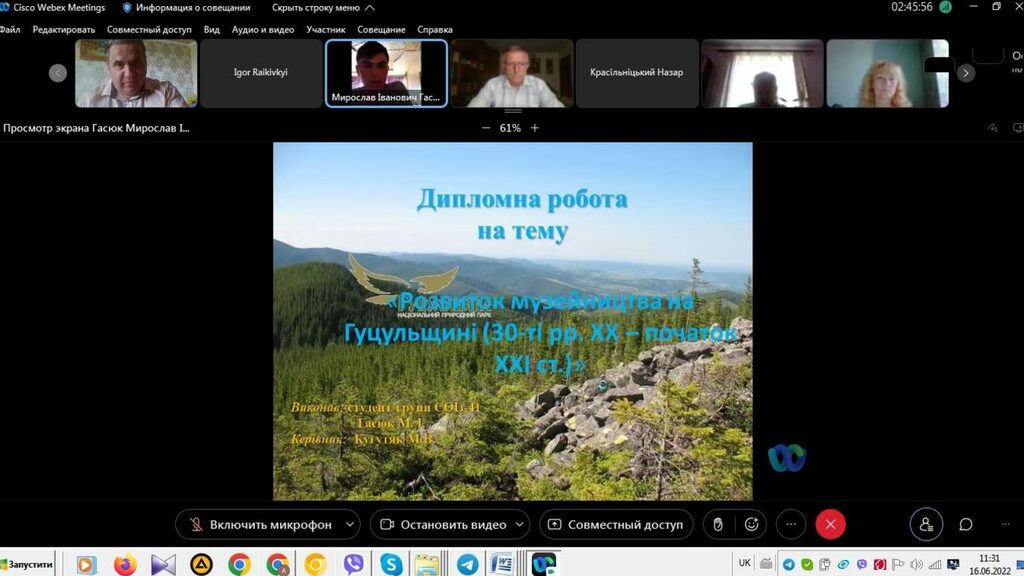Zoom out shared screen with minus icon
Image resolution: width=1024 pixels, height=576 pixels.
(486, 128)
